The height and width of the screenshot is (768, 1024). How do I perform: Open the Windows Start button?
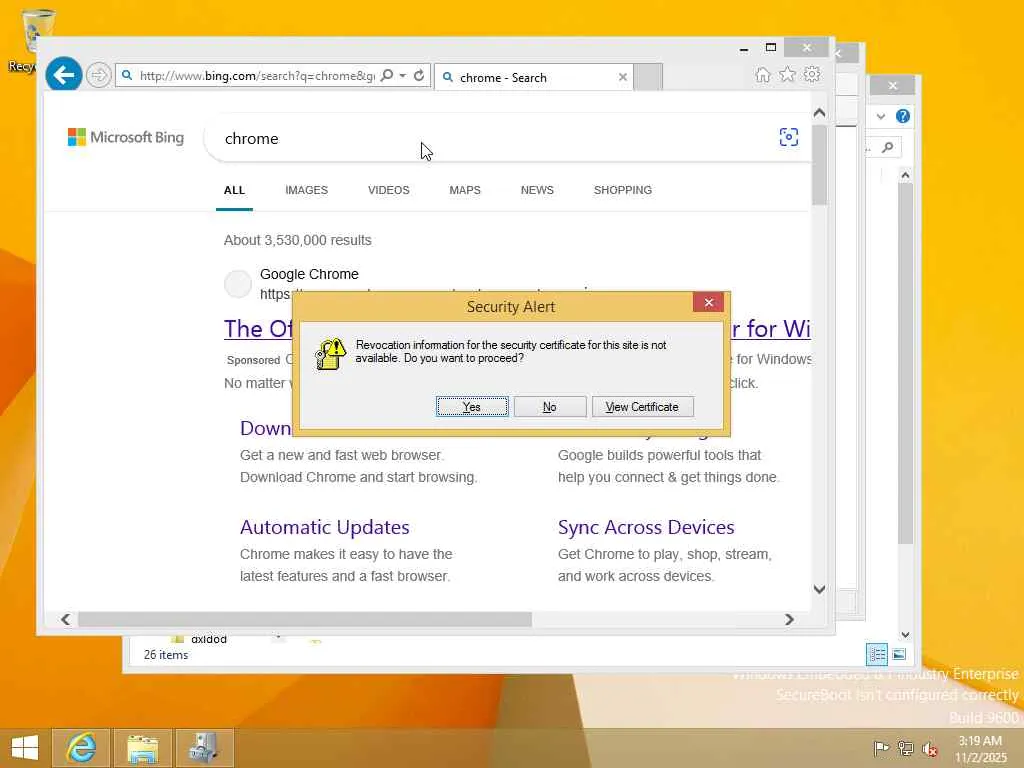click(25, 748)
